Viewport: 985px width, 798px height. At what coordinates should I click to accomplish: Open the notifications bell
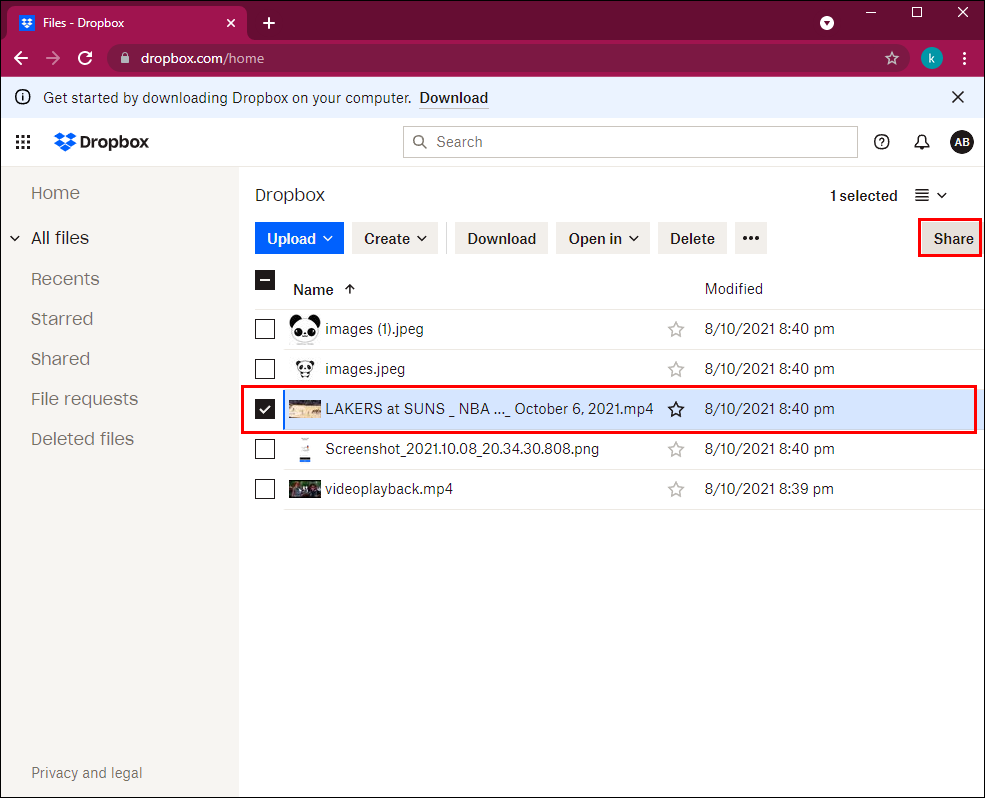pyautogui.click(x=922, y=142)
